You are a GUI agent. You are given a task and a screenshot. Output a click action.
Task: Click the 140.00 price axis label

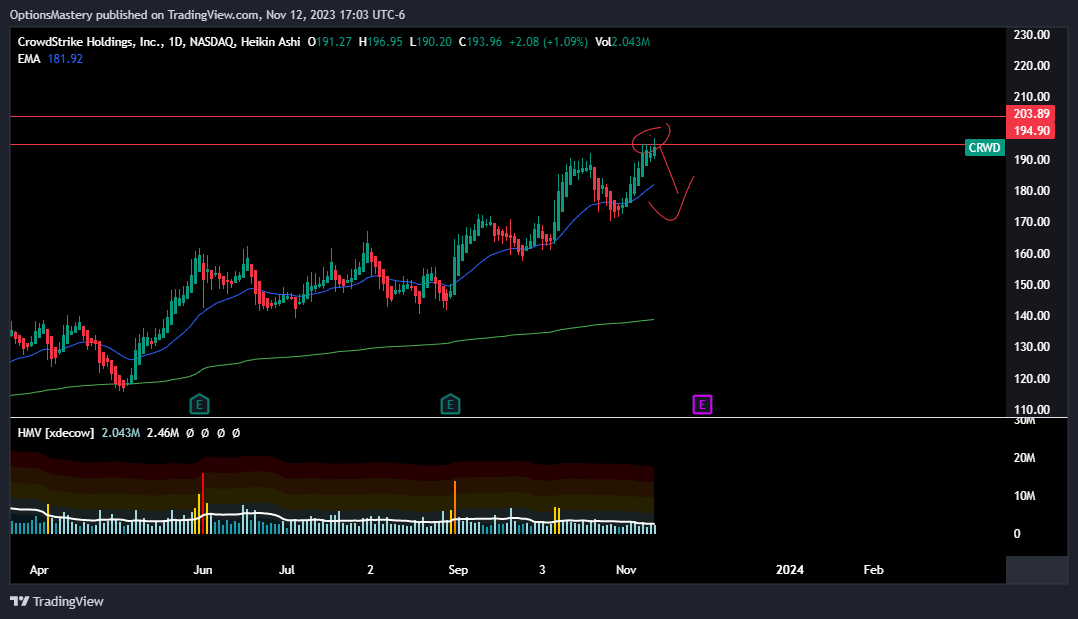coord(1031,316)
